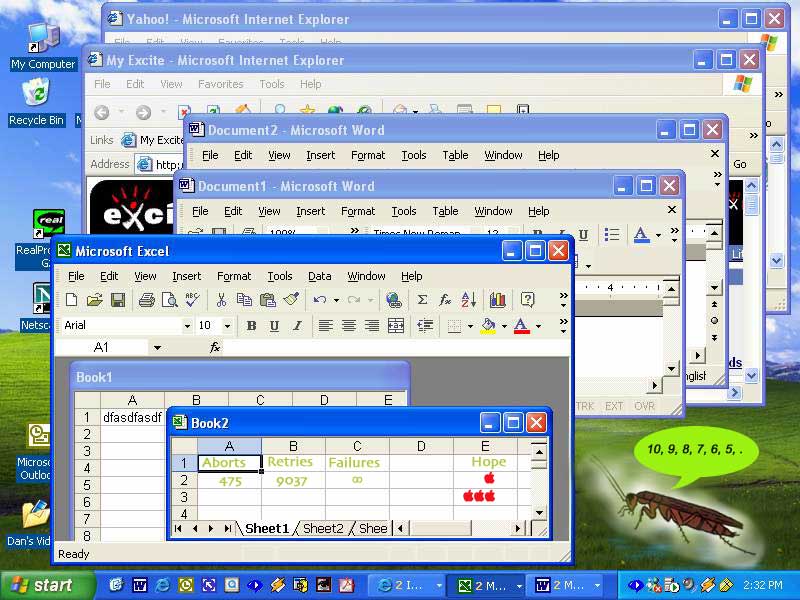Toggle Bold in Excel formatting toolbar

click(251, 326)
